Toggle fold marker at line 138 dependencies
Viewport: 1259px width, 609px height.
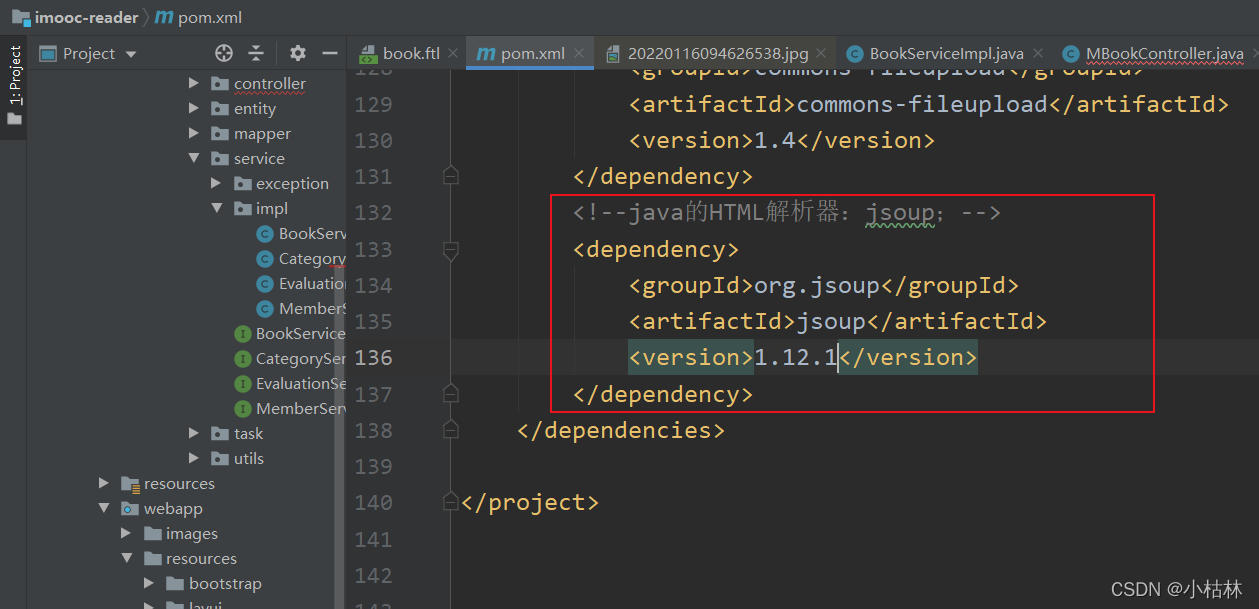coord(450,430)
